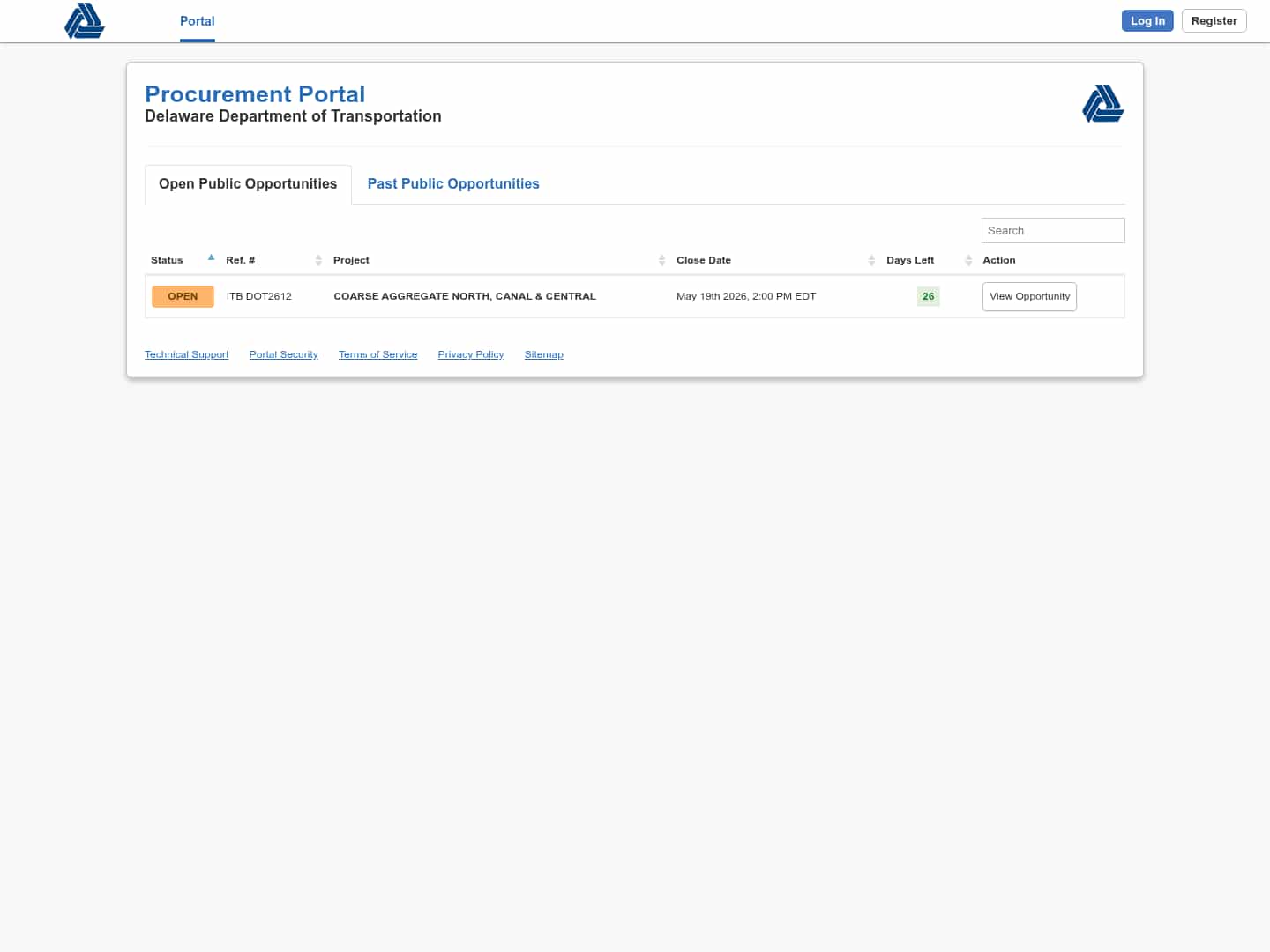Expand sorting options on Ref. # header
The image size is (1270, 952).
pyautogui.click(x=319, y=260)
